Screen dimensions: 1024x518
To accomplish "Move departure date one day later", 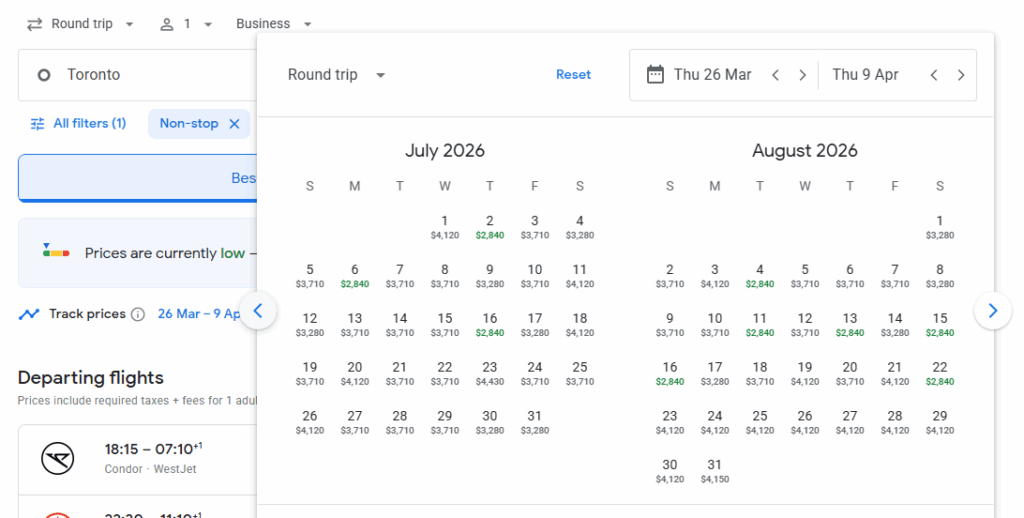I will (x=802, y=75).
